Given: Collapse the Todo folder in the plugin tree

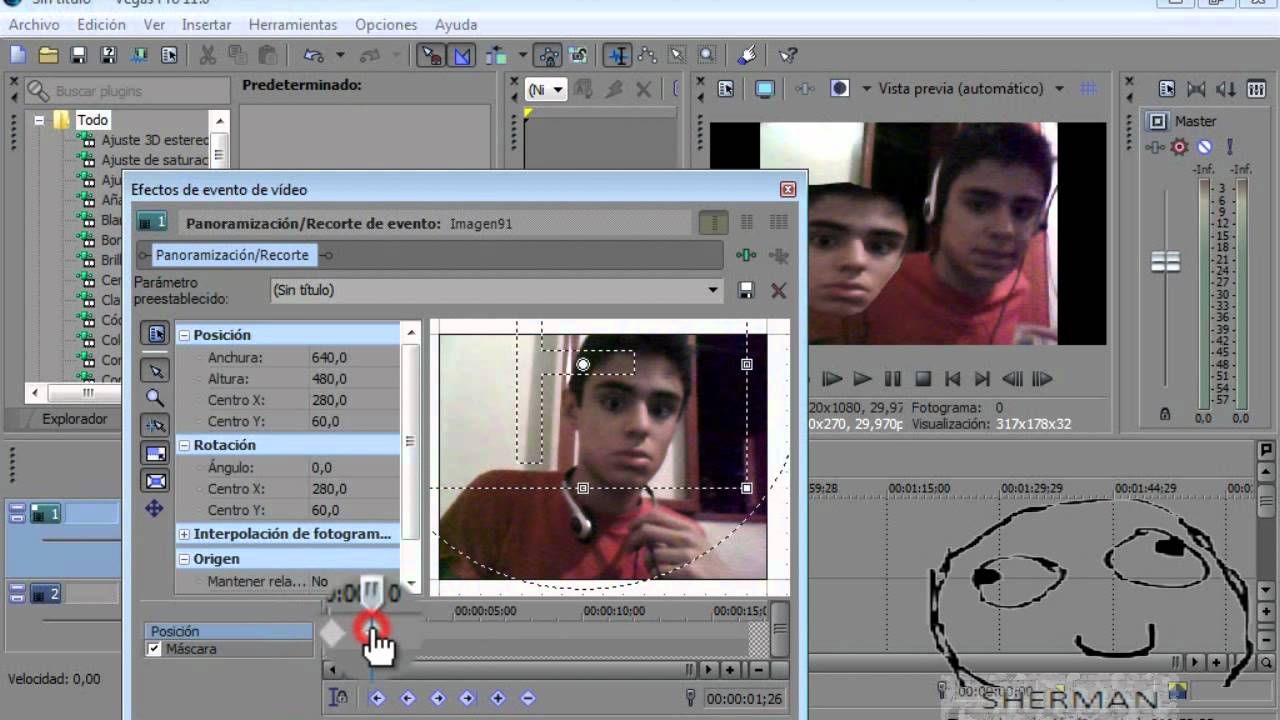Looking at the screenshot, I should (x=39, y=120).
